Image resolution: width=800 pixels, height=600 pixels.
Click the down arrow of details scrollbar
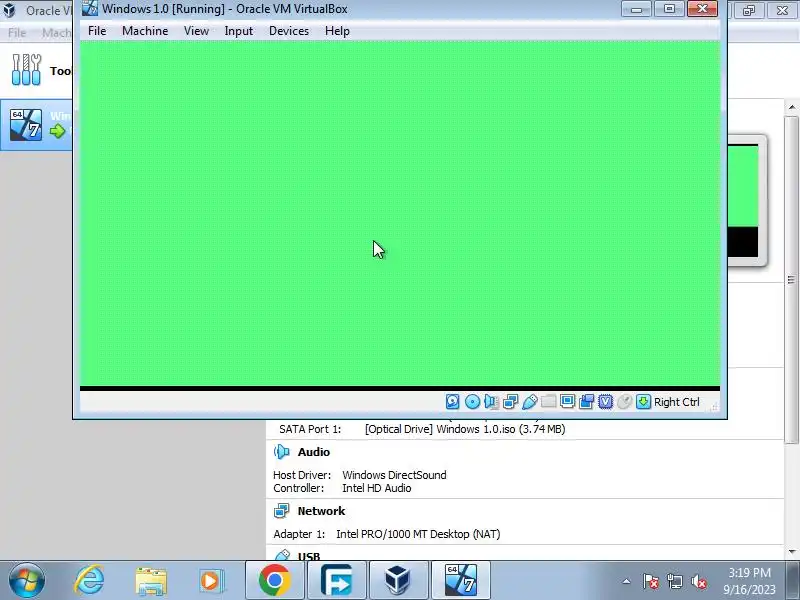(792, 552)
